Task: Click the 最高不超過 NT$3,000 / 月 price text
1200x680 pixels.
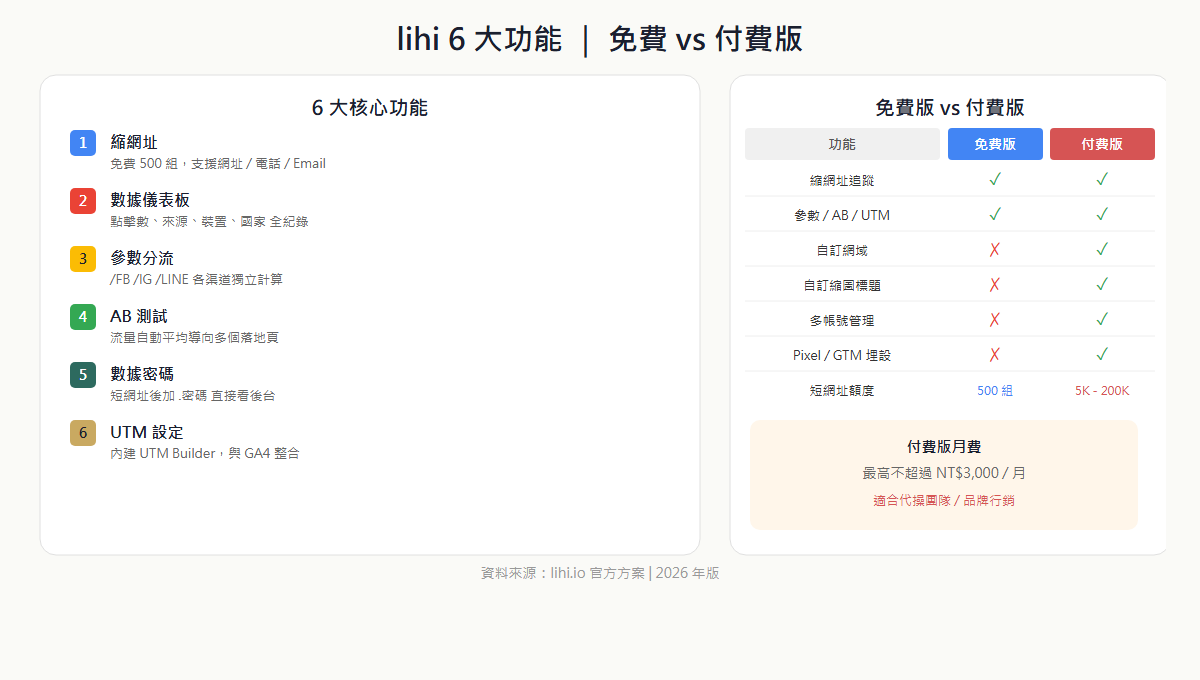Action: pyautogui.click(x=944, y=473)
